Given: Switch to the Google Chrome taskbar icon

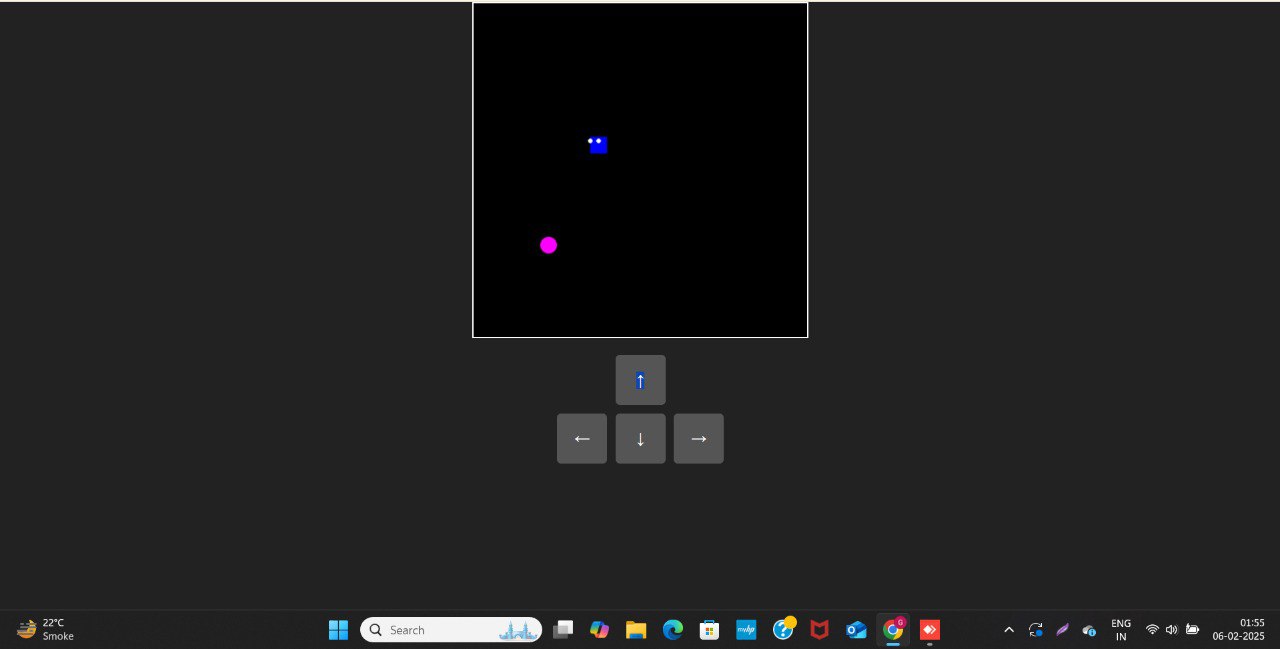Looking at the screenshot, I should 893,630.
